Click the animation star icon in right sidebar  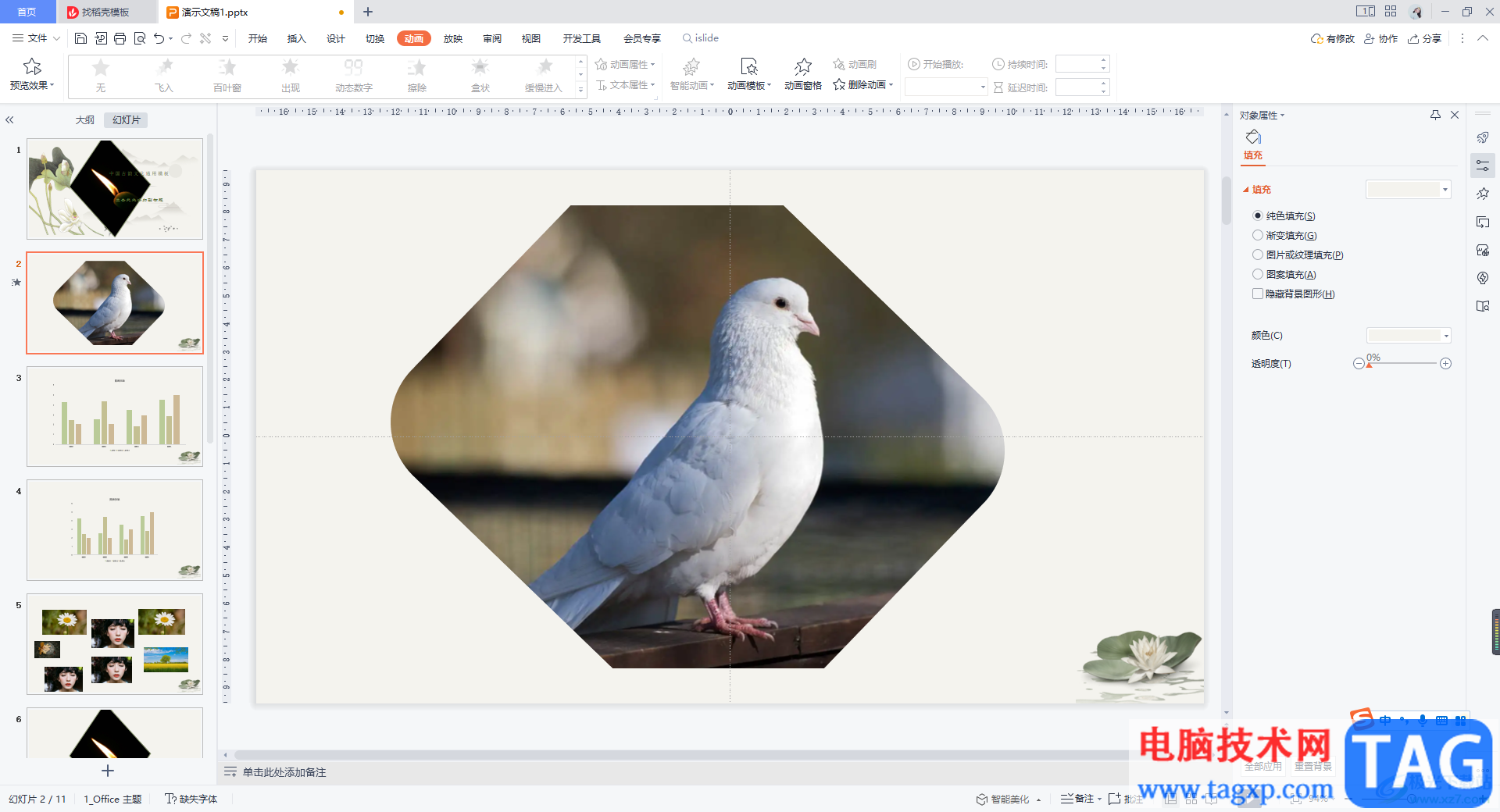(1483, 194)
